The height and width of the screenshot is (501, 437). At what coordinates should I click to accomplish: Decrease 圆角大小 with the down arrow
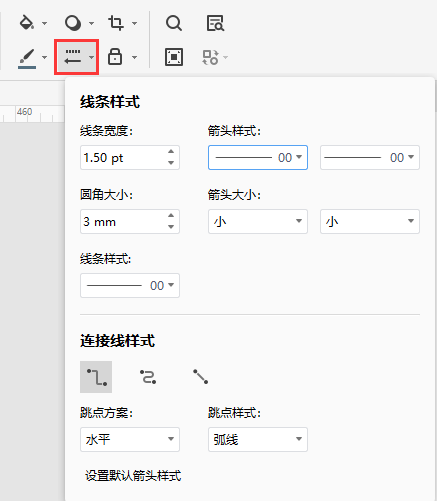(x=171, y=227)
